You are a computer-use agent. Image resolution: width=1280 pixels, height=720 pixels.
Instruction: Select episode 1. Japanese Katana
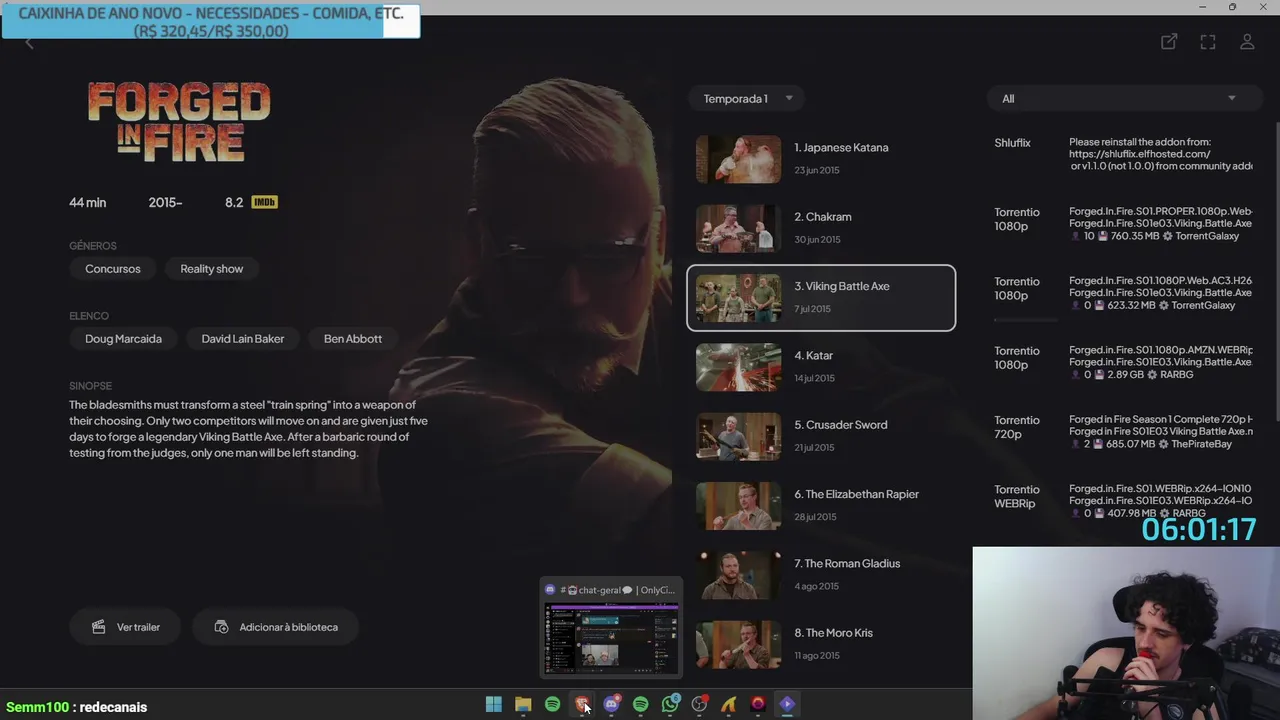click(x=821, y=159)
